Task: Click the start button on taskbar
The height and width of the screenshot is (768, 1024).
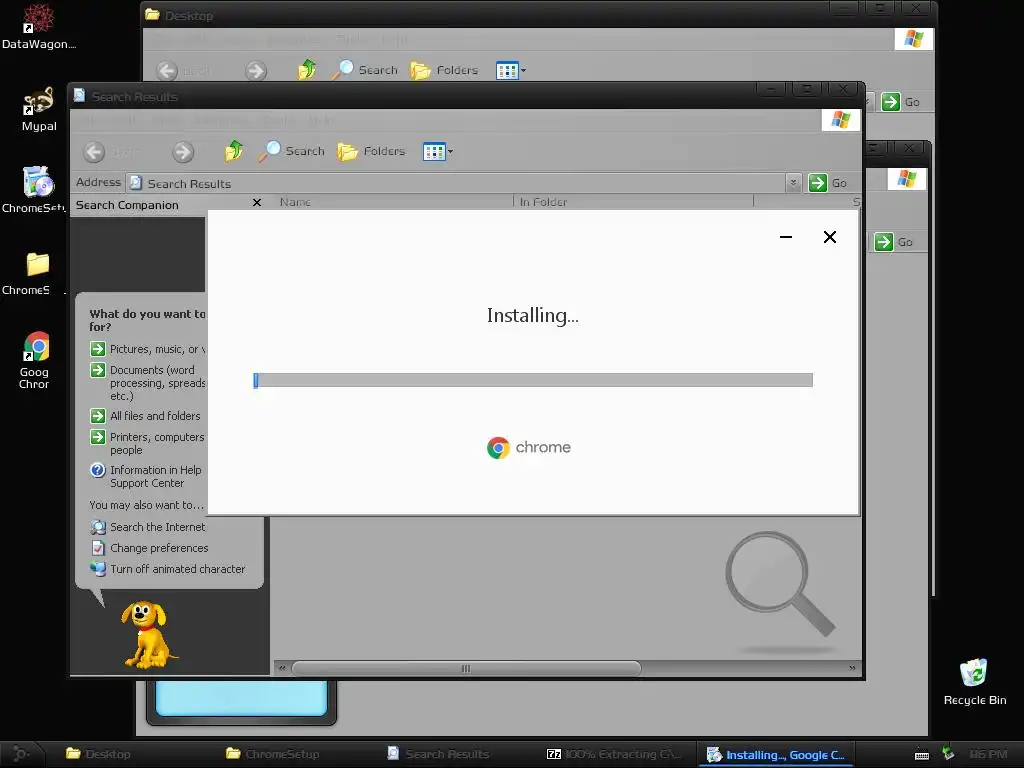Action: pos(21,754)
